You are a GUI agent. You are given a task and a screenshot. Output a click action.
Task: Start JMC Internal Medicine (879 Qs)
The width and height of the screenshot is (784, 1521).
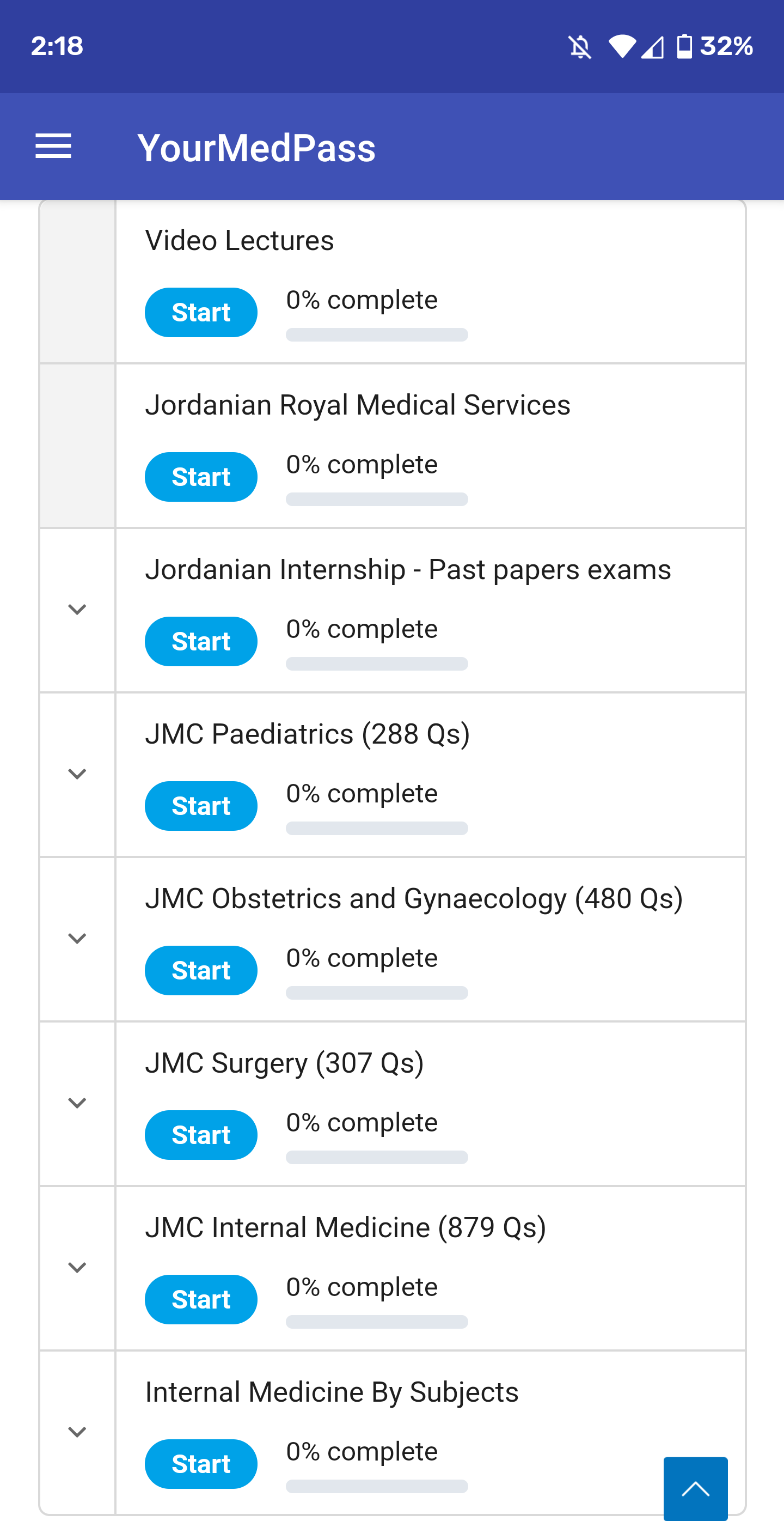pyautogui.click(x=200, y=1300)
